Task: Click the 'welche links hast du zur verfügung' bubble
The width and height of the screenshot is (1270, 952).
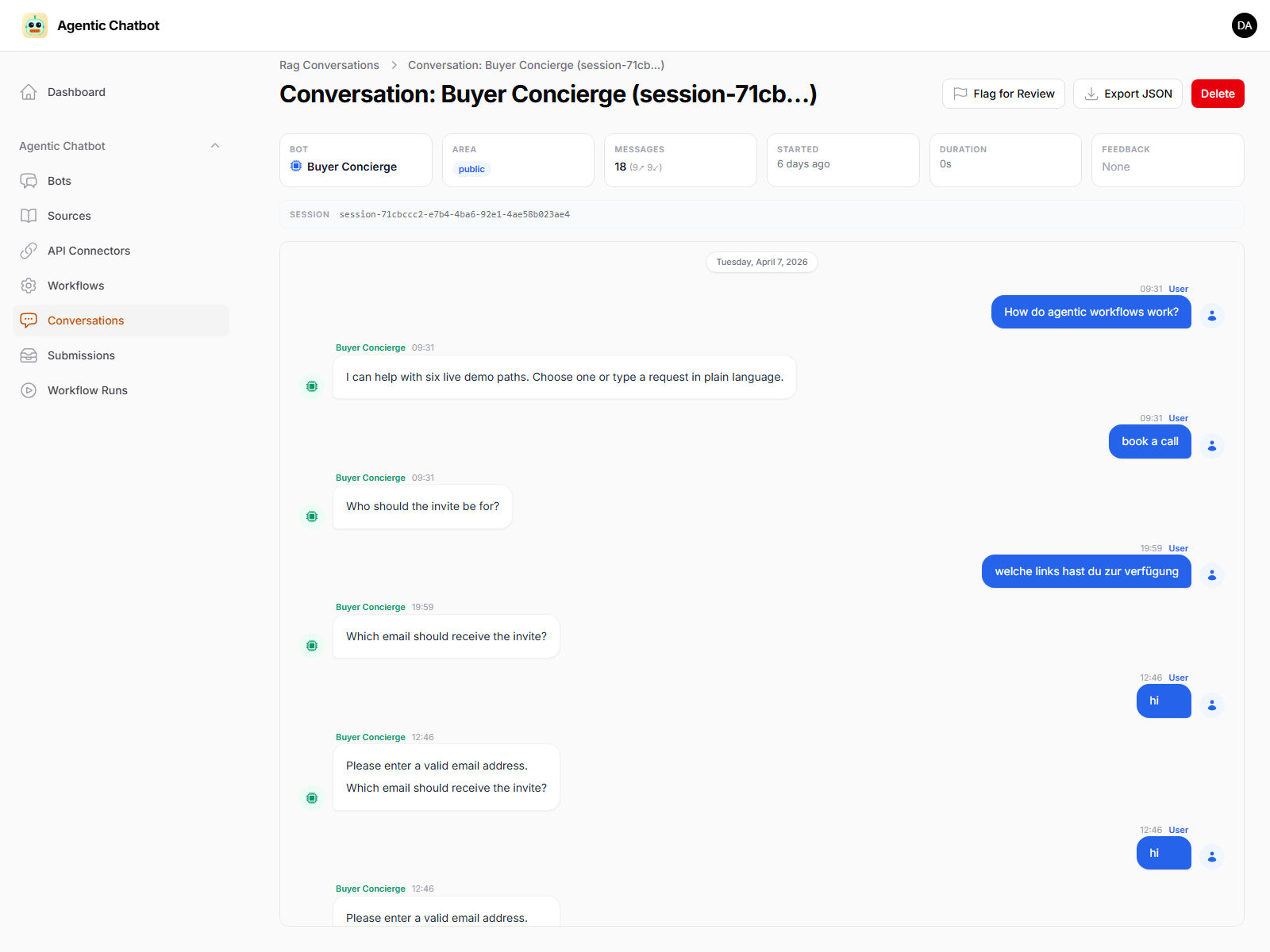Action: [1087, 571]
